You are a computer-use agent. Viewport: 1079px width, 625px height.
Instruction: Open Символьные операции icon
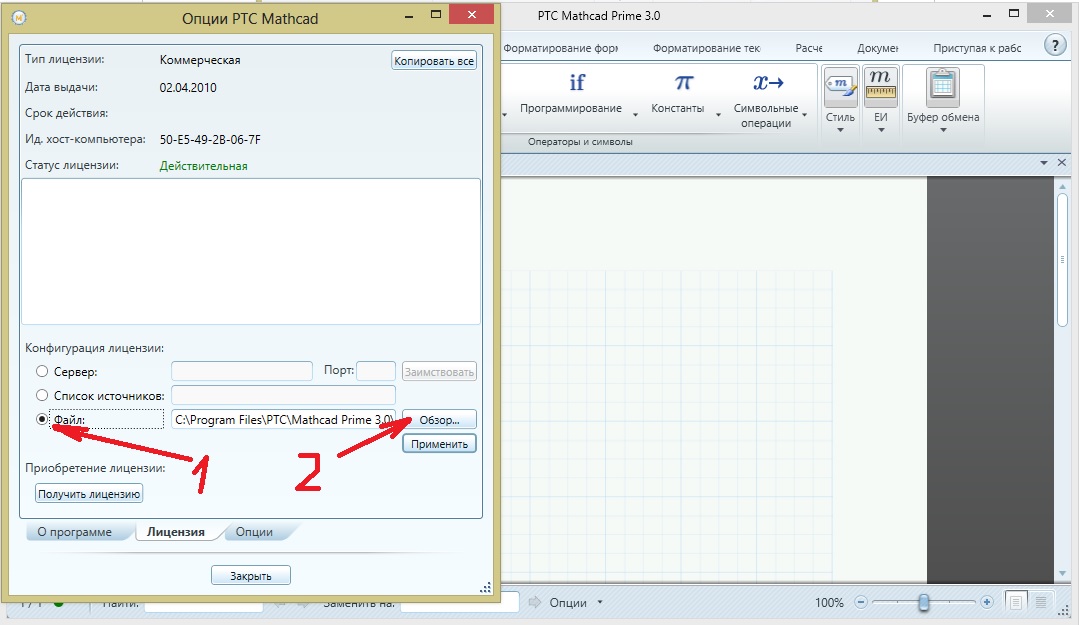769,83
